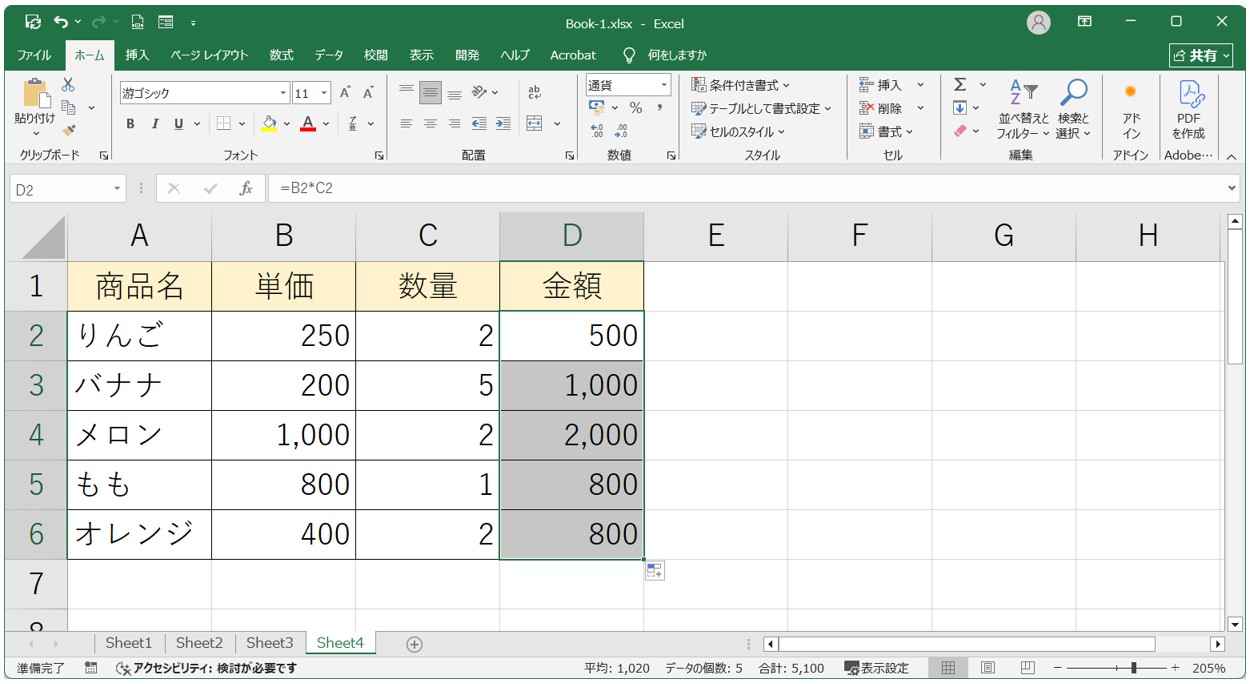Toggle Middle Align vertical alignment

pos(430,93)
